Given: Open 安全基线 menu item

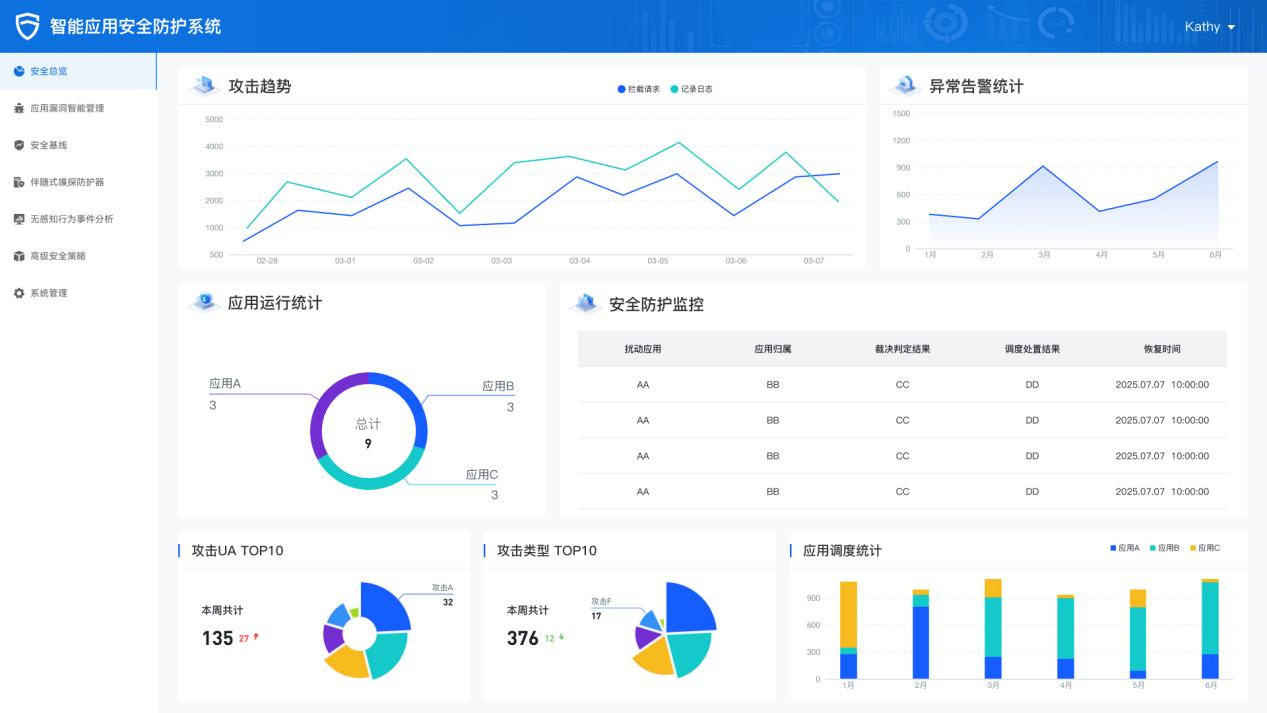Looking at the screenshot, I should point(48,145).
